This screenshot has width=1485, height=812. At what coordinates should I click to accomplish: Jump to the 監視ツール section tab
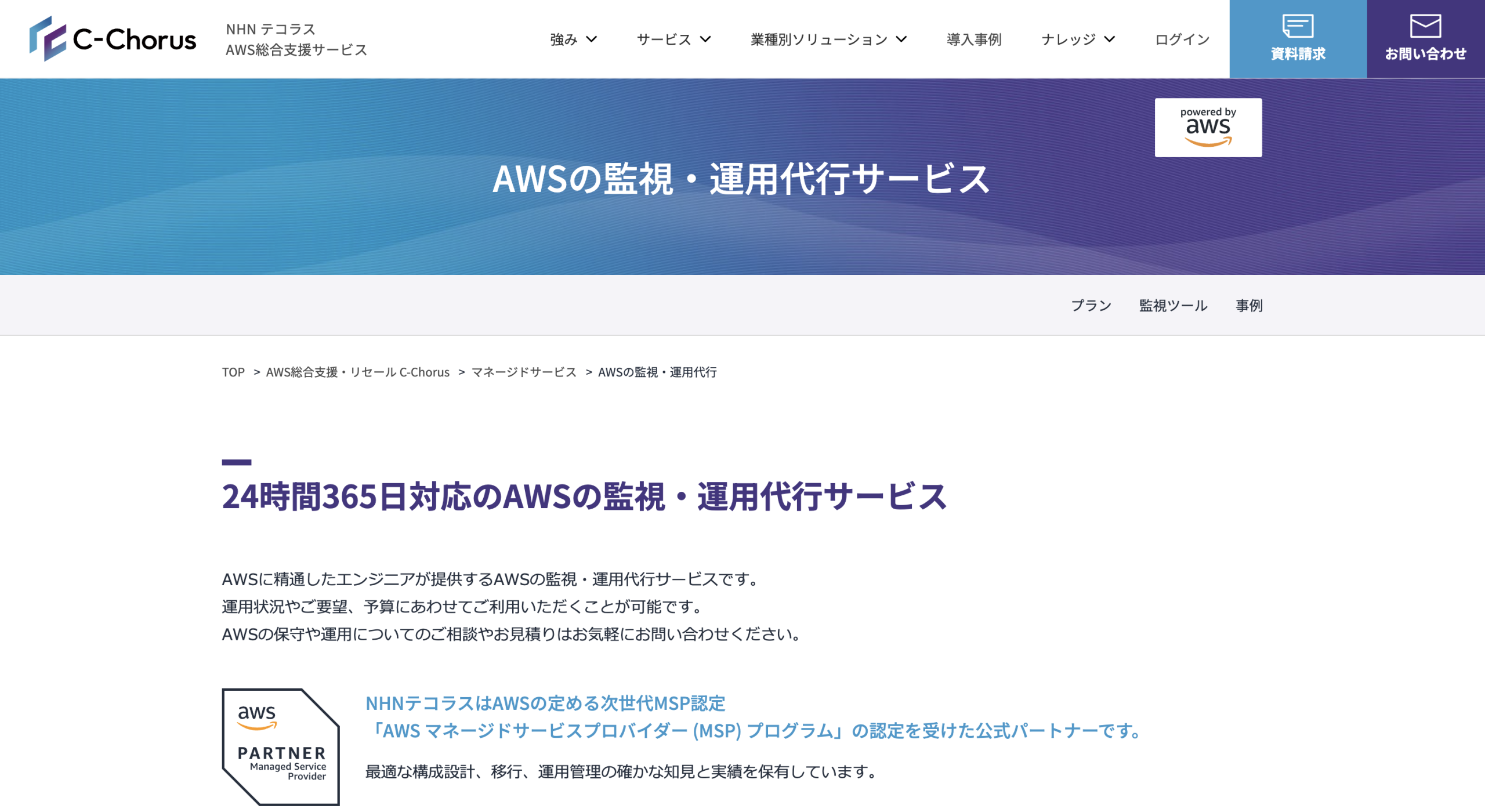(1173, 306)
